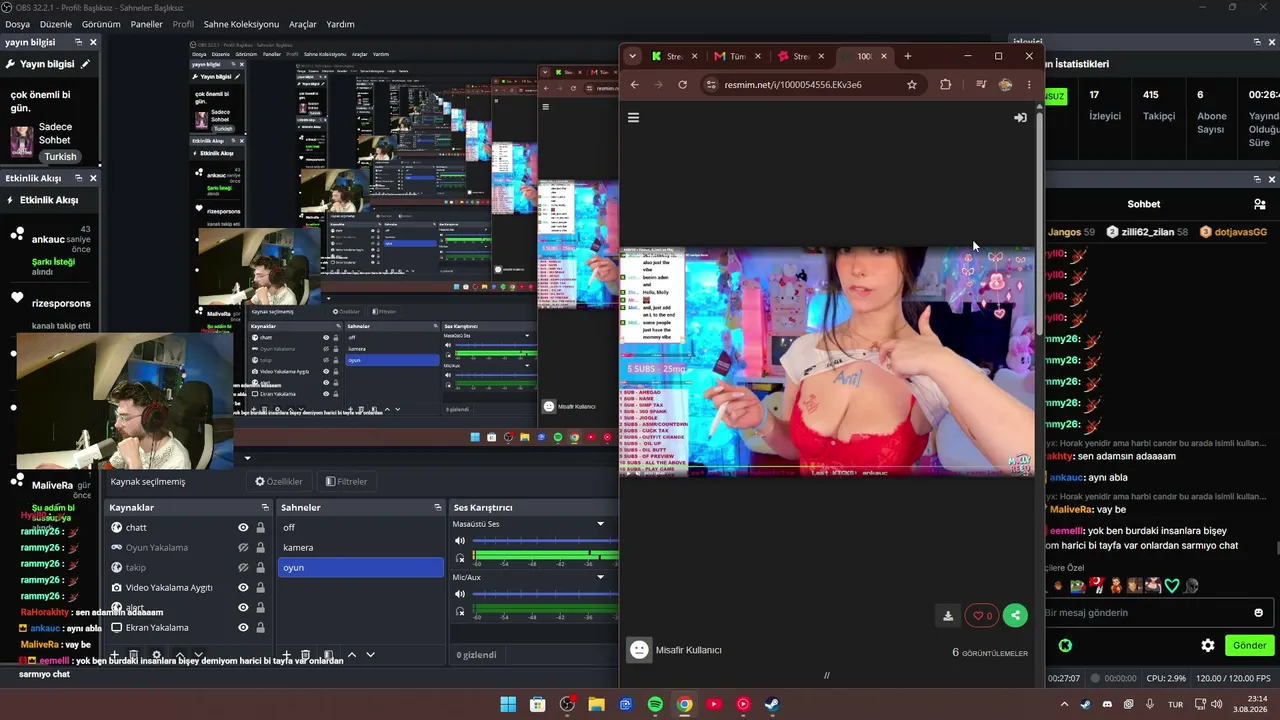The height and width of the screenshot is (720, 1280).
Task: Open the Chrome three-dot menu
Action: click(x=1029, y=85)
